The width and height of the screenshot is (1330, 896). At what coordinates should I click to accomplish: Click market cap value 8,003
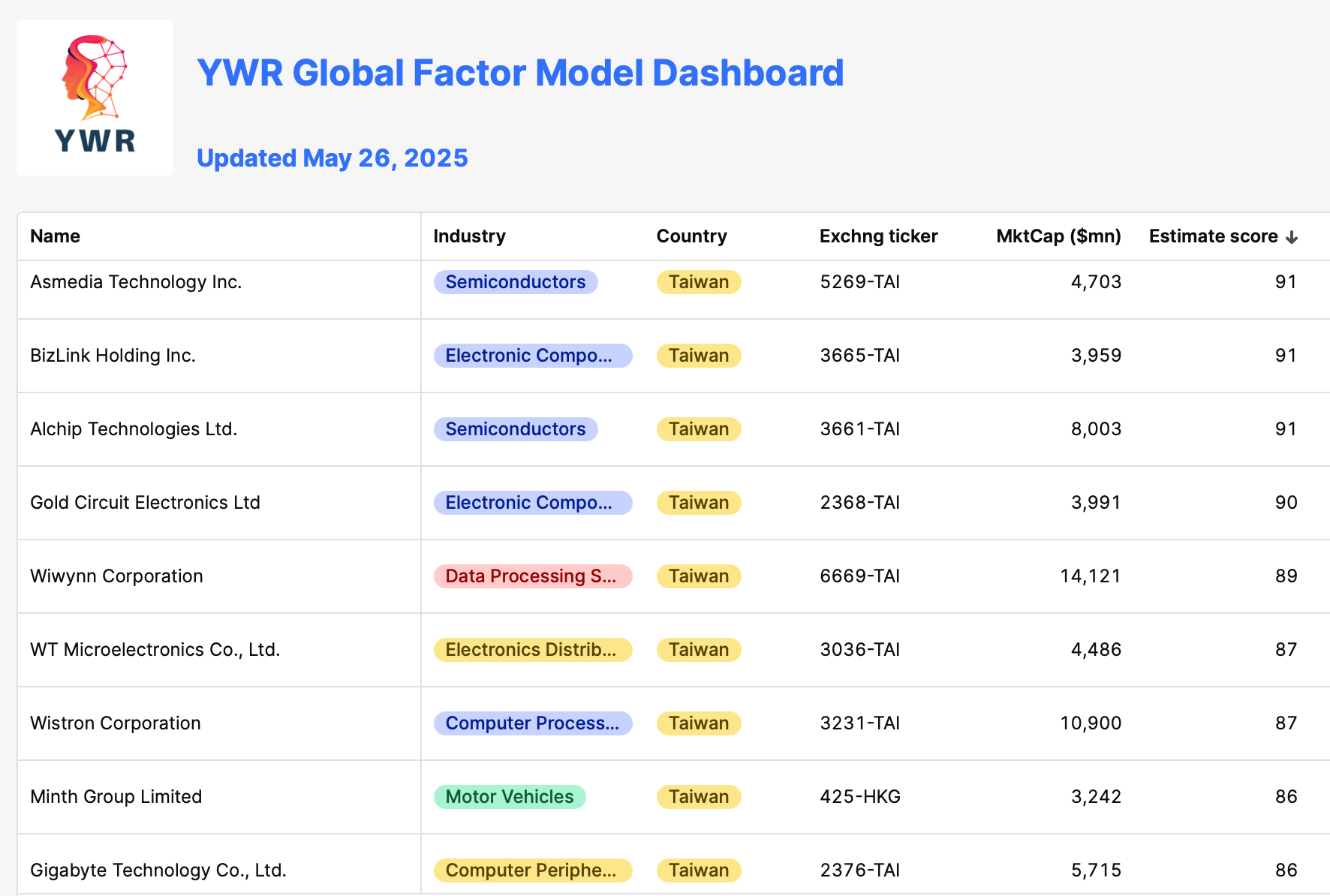point(1096,429)
